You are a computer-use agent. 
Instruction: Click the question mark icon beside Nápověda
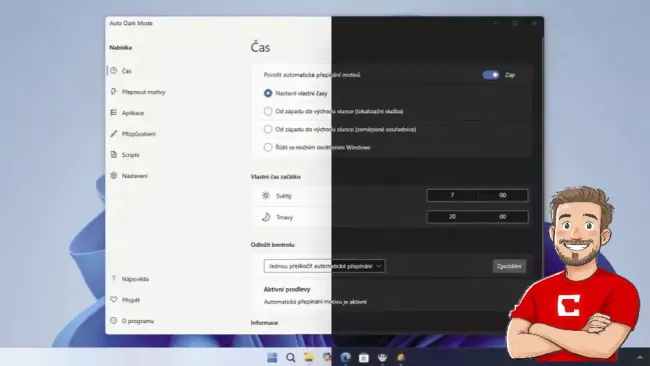114,279
